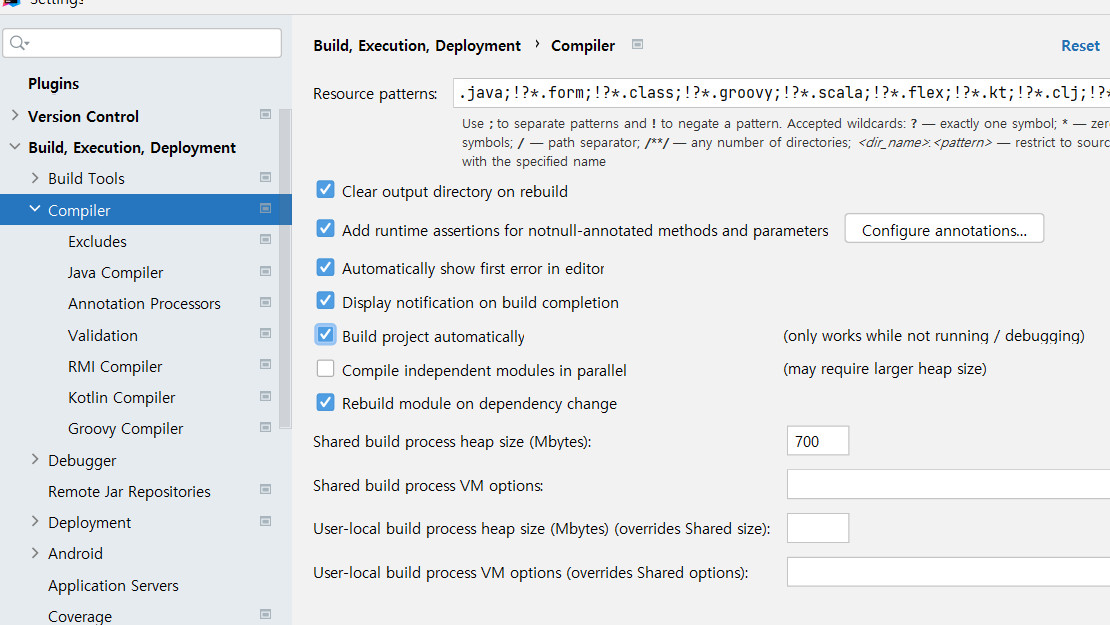Enable Compile independent modules in parallel

click(x=325, y=369)
